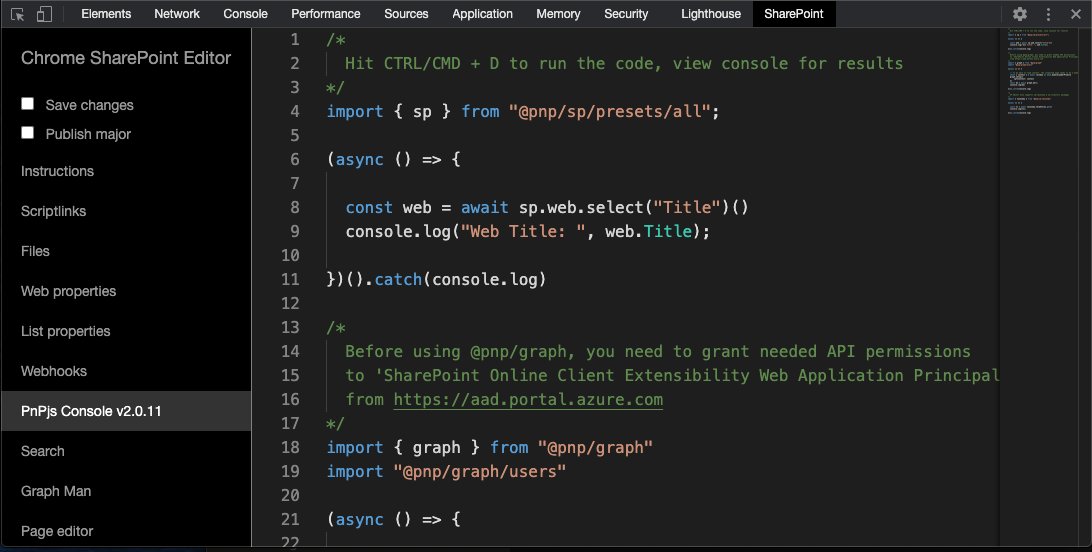Select the SharePoint tab
The height and width of the screenshot is (552, 1092).
pyautogui.click(x=793, y=14)
